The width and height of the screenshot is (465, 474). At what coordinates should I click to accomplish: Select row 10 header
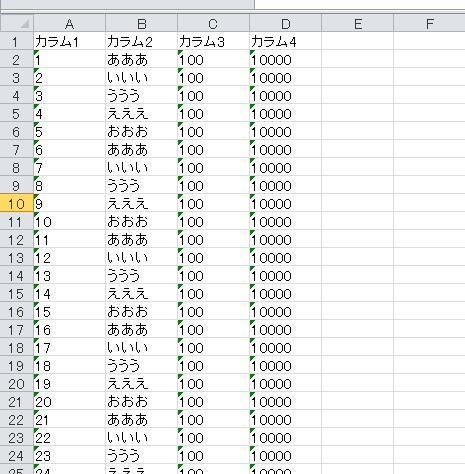point(17,203)
